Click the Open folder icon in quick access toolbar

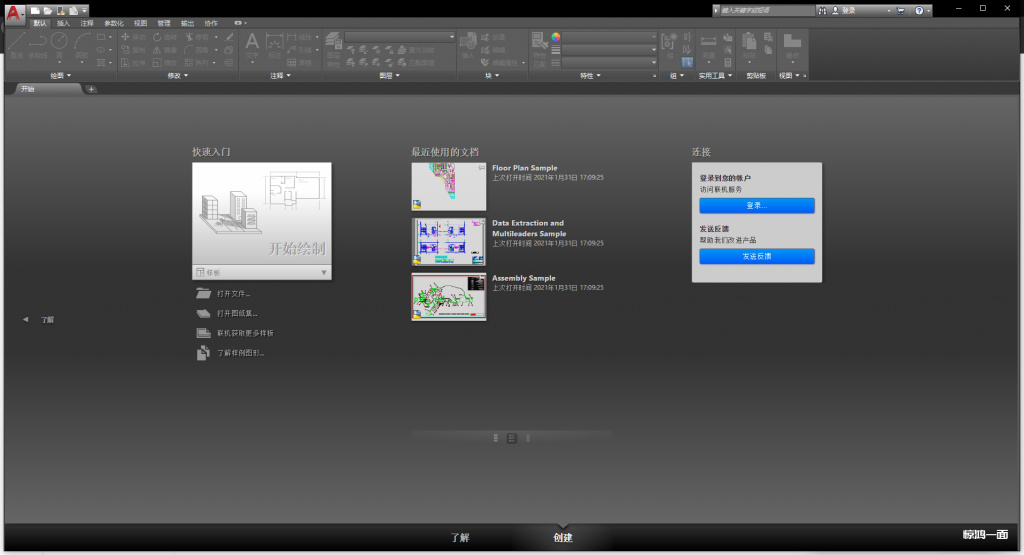47,10
